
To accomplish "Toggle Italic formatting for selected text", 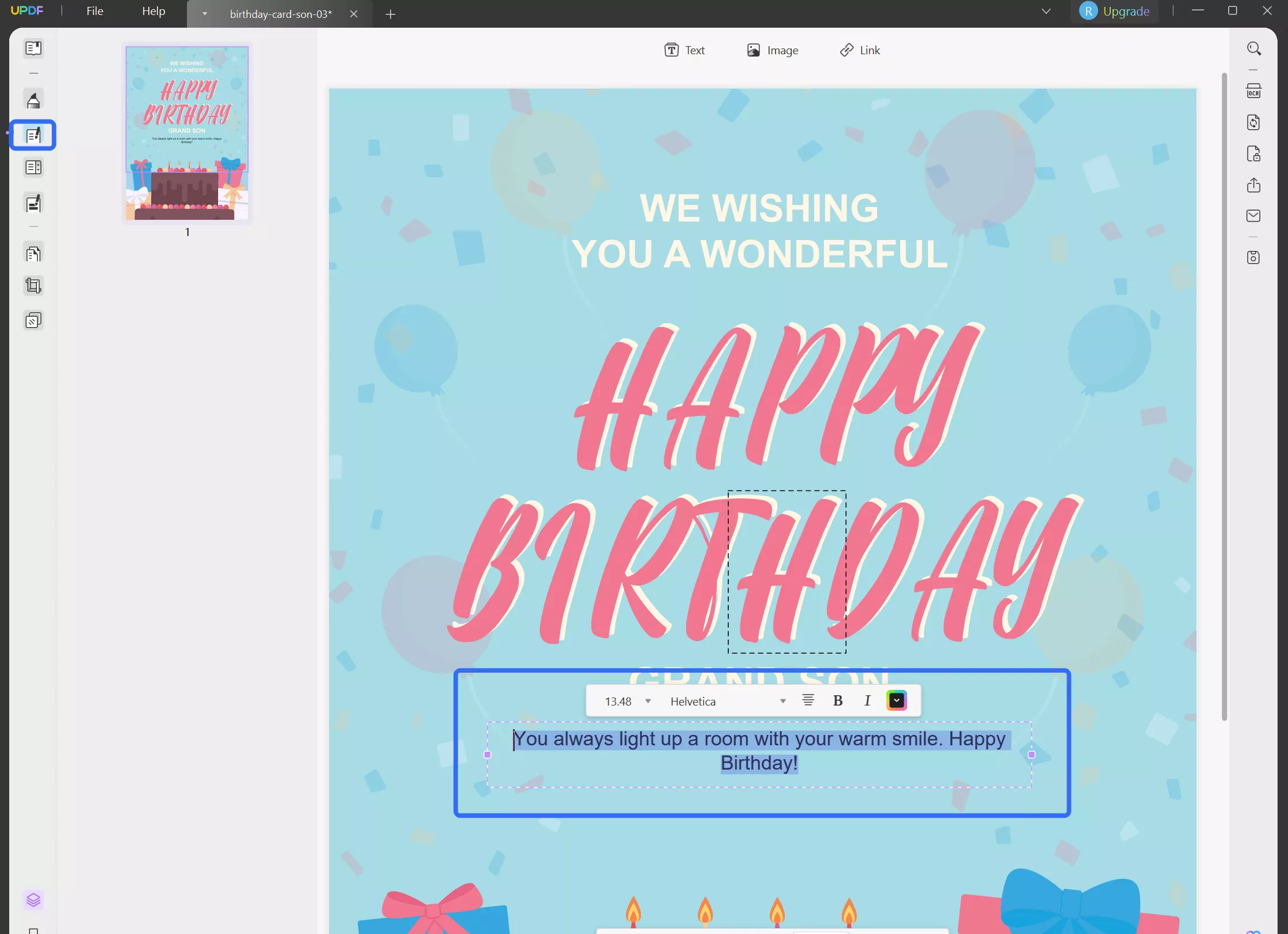I will point(867,701).
